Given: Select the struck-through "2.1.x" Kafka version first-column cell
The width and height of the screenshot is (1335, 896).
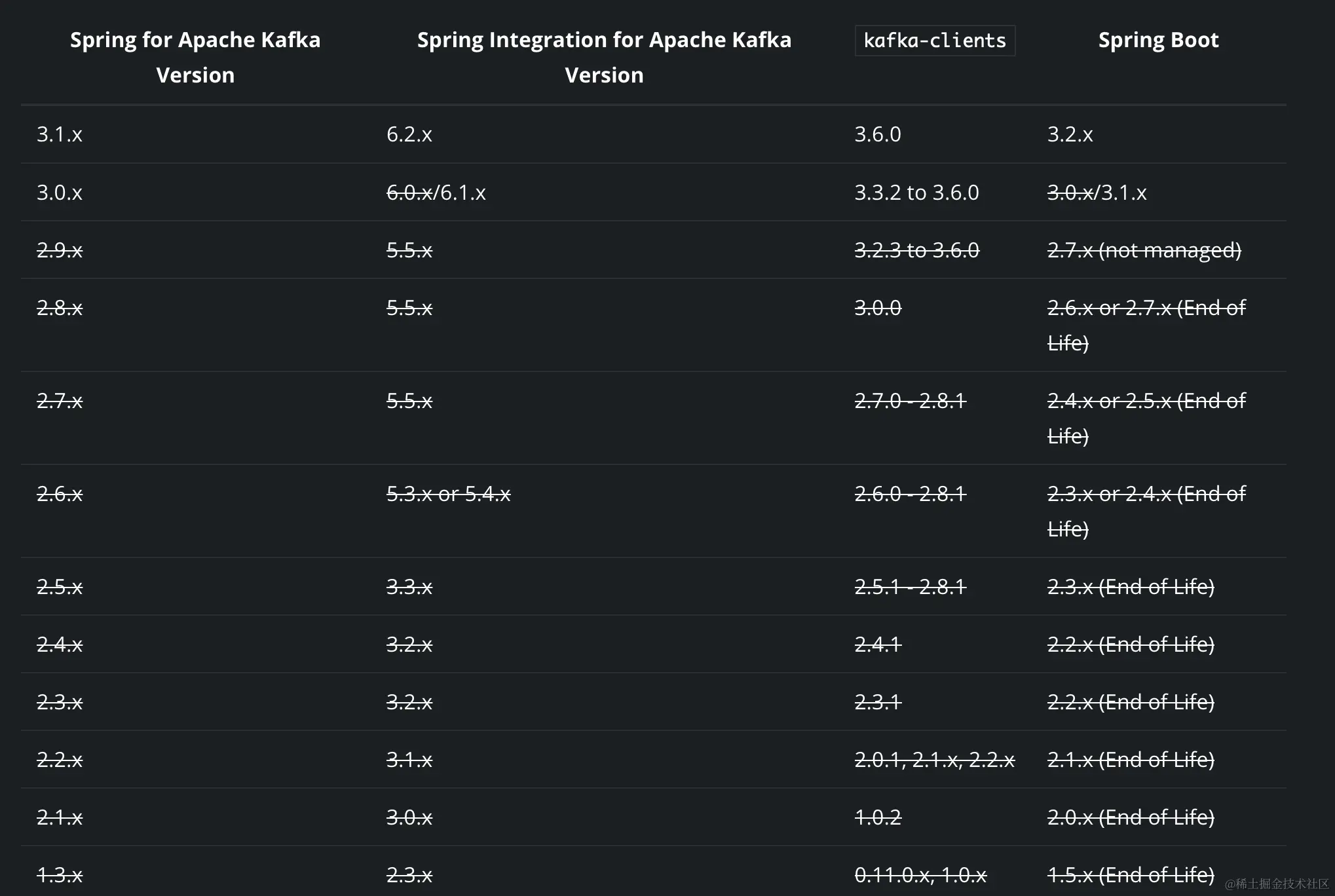Looking at the screenshot, I should pos(60,817).
